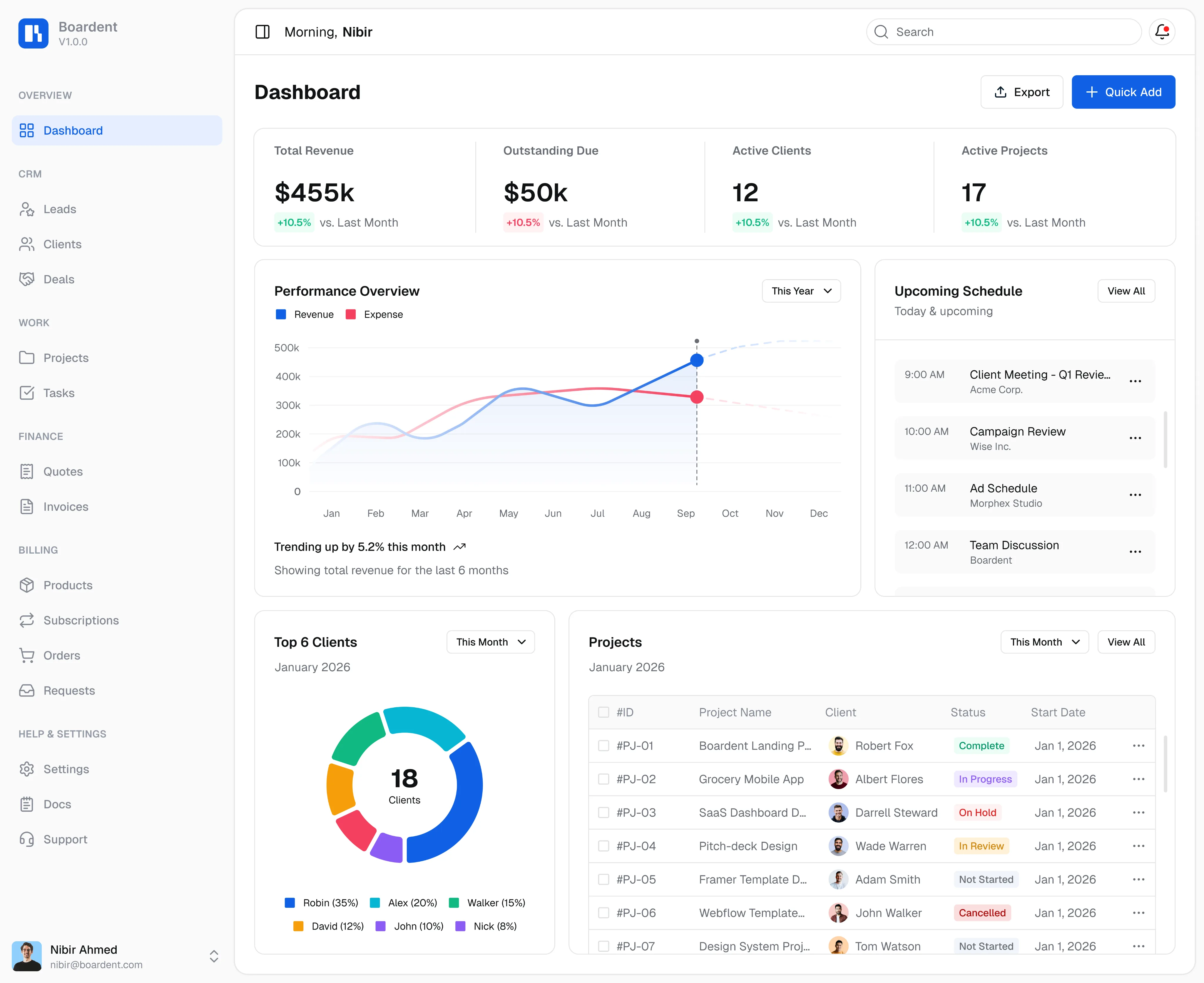Click View All in Upcoming Schedule

tap(1126, 291)
